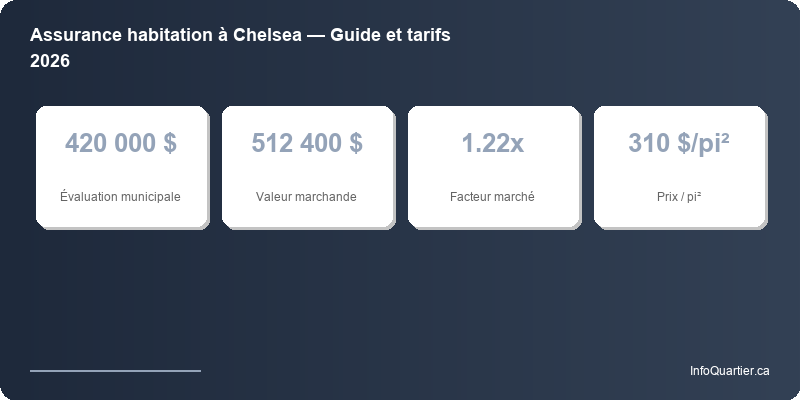Click the word "tarifs" in the heading

click(x=427, y=35)
